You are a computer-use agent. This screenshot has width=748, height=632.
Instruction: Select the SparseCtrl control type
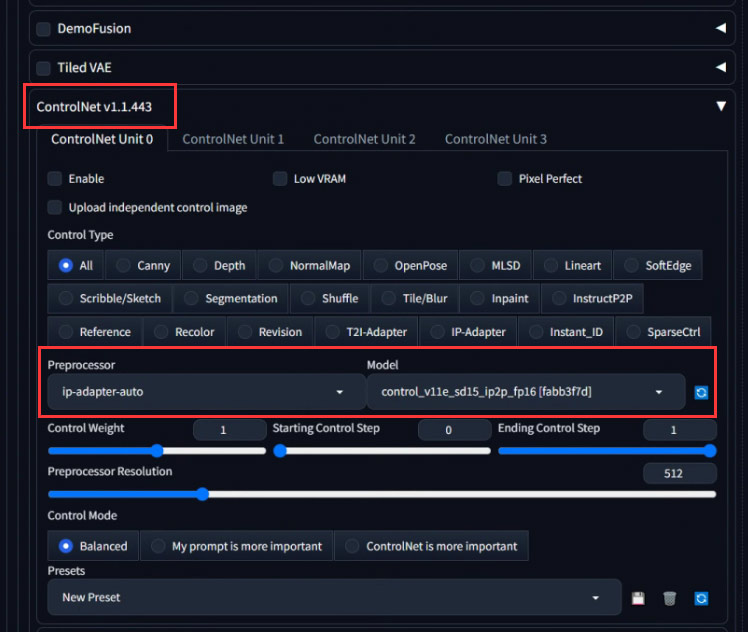pos(663,332)
